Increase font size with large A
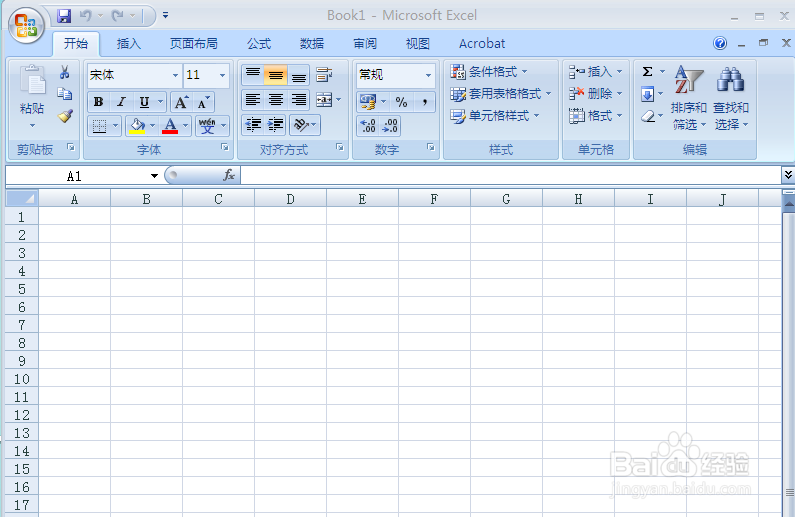 tap(181, 103)
